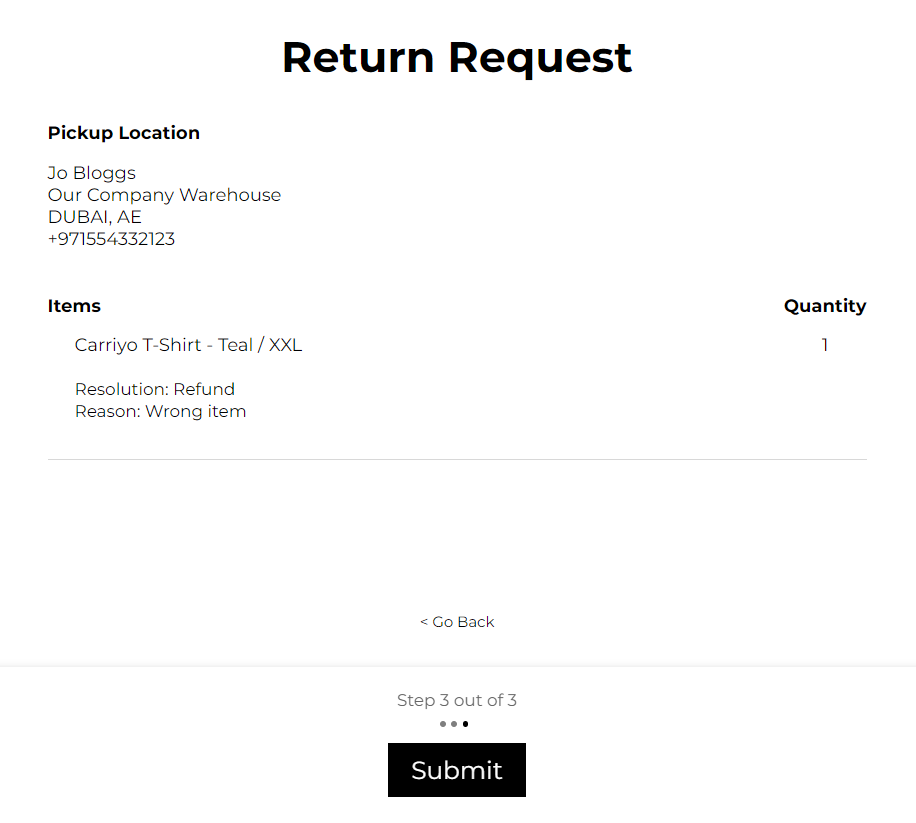916x823 pixels.
Task: Click the black Submit button
Action: (x=457, y=769)
